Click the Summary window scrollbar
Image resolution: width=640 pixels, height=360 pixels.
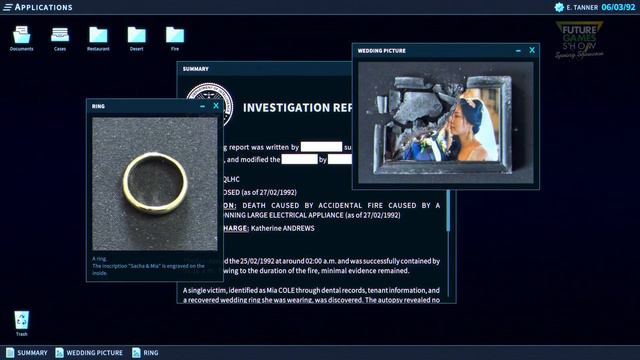pyautogui.click(x=448, y=211)
